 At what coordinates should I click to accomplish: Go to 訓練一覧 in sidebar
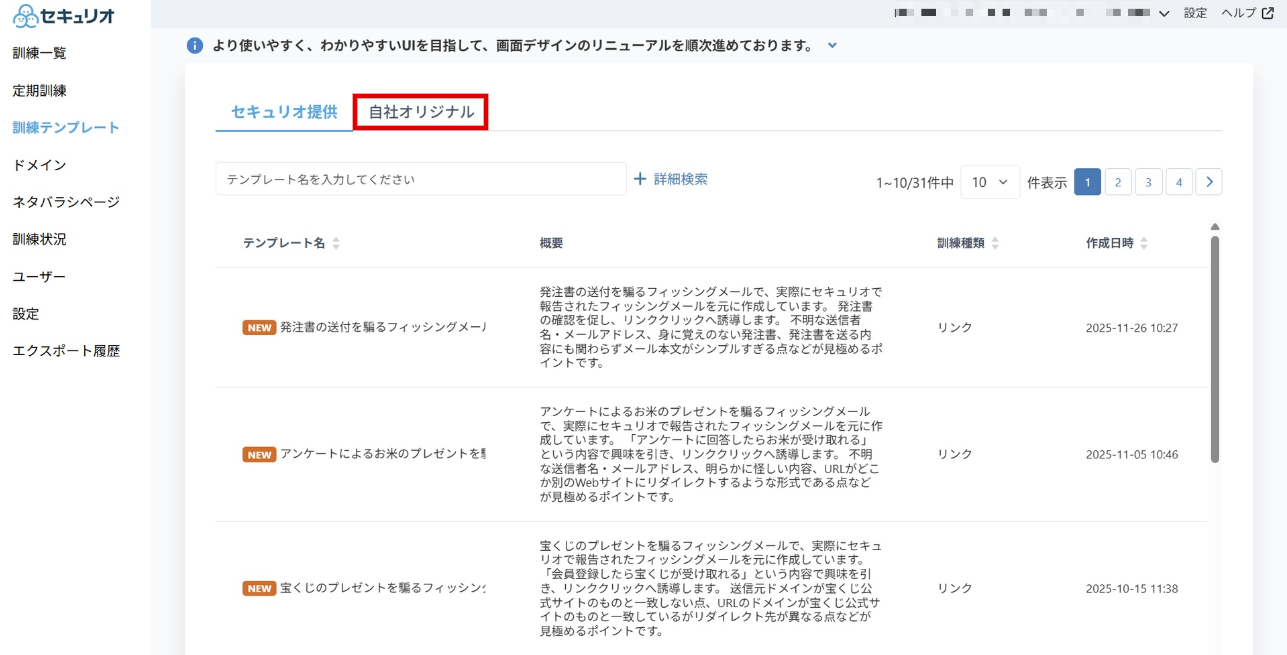39,53
